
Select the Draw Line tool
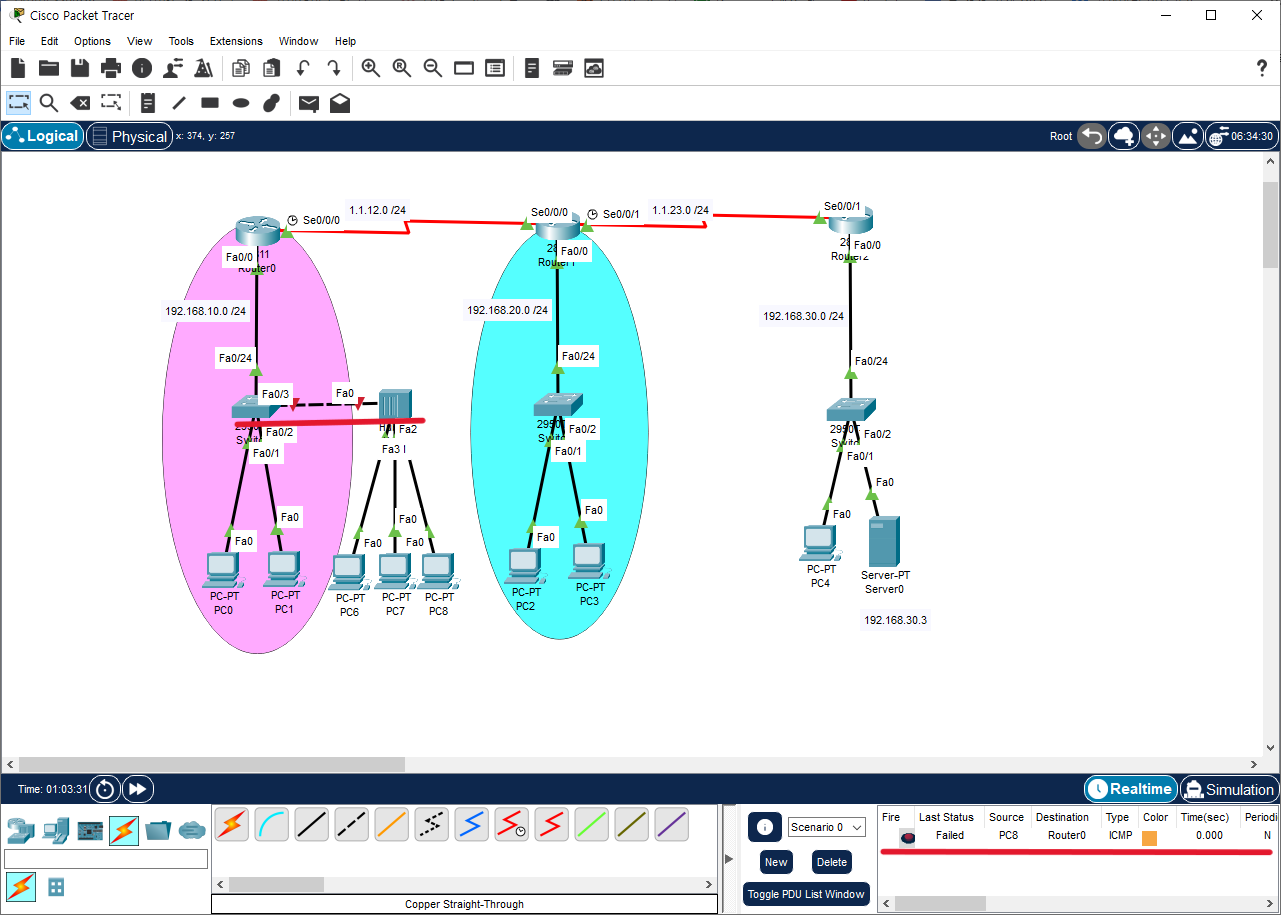179,102
